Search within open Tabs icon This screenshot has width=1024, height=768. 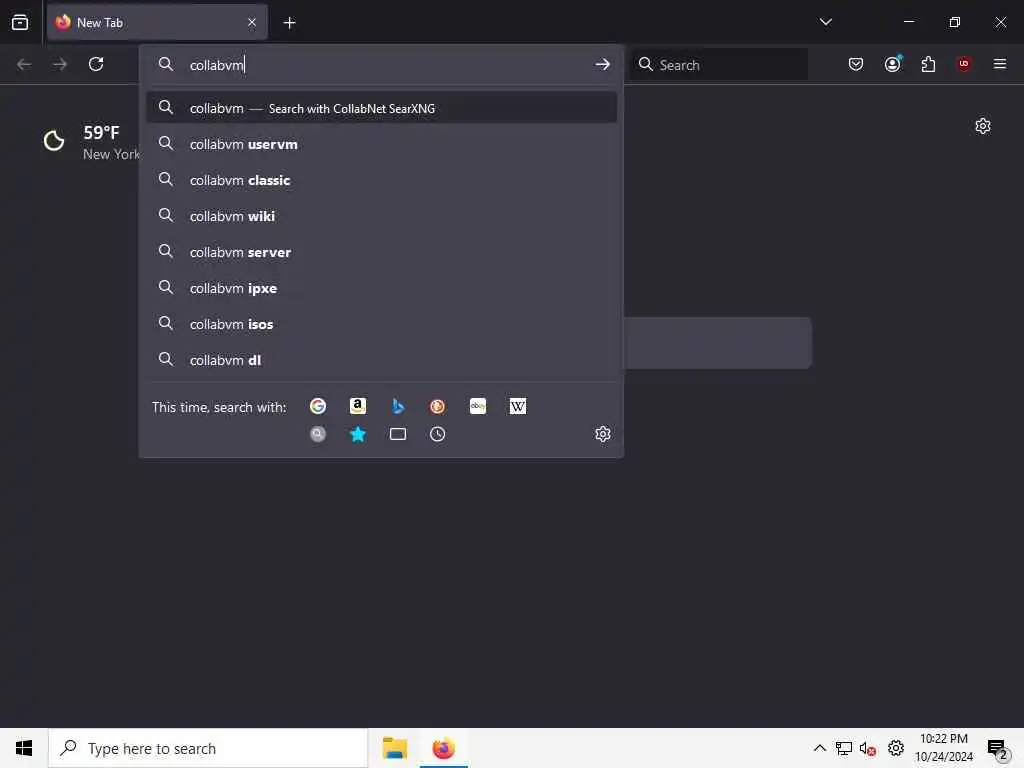[398, 434]
